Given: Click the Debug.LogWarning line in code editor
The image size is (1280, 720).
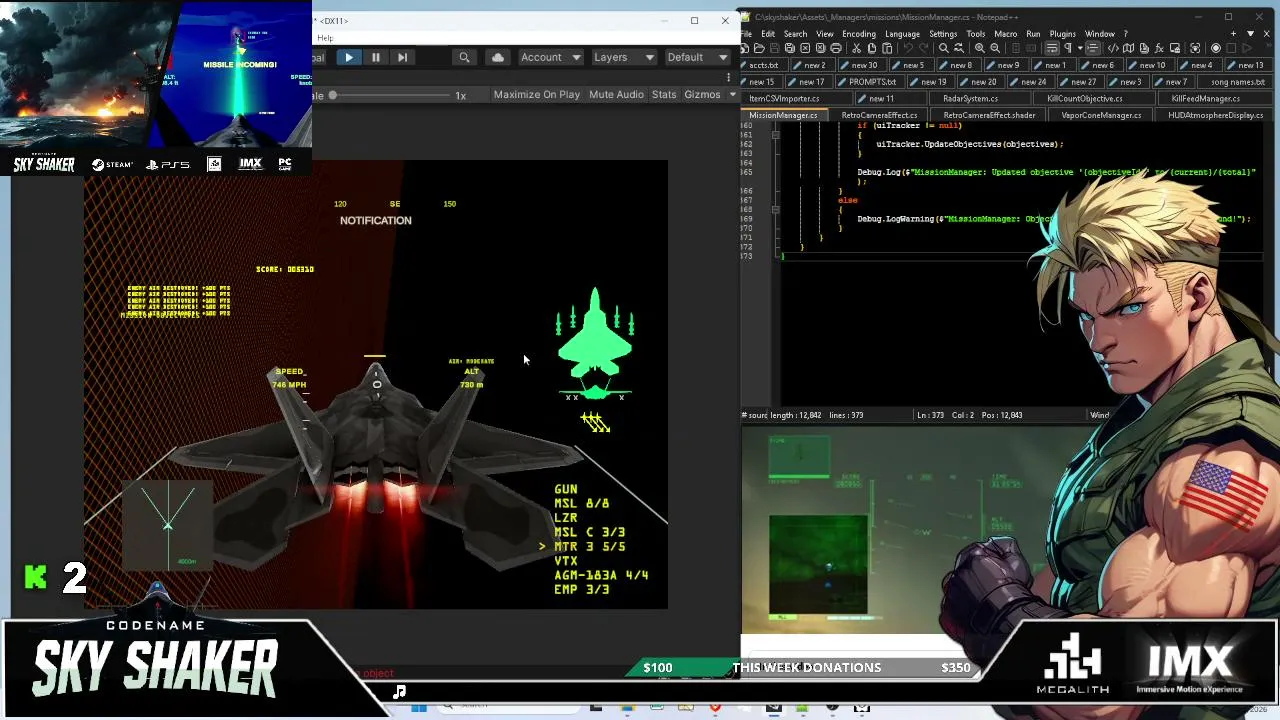Looking at the screenshot, I should pos(1054,219).
